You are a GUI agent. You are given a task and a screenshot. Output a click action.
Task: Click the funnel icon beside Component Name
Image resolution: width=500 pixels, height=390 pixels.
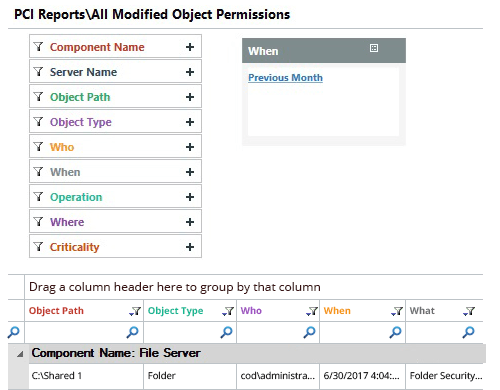(x=39, y=47)
